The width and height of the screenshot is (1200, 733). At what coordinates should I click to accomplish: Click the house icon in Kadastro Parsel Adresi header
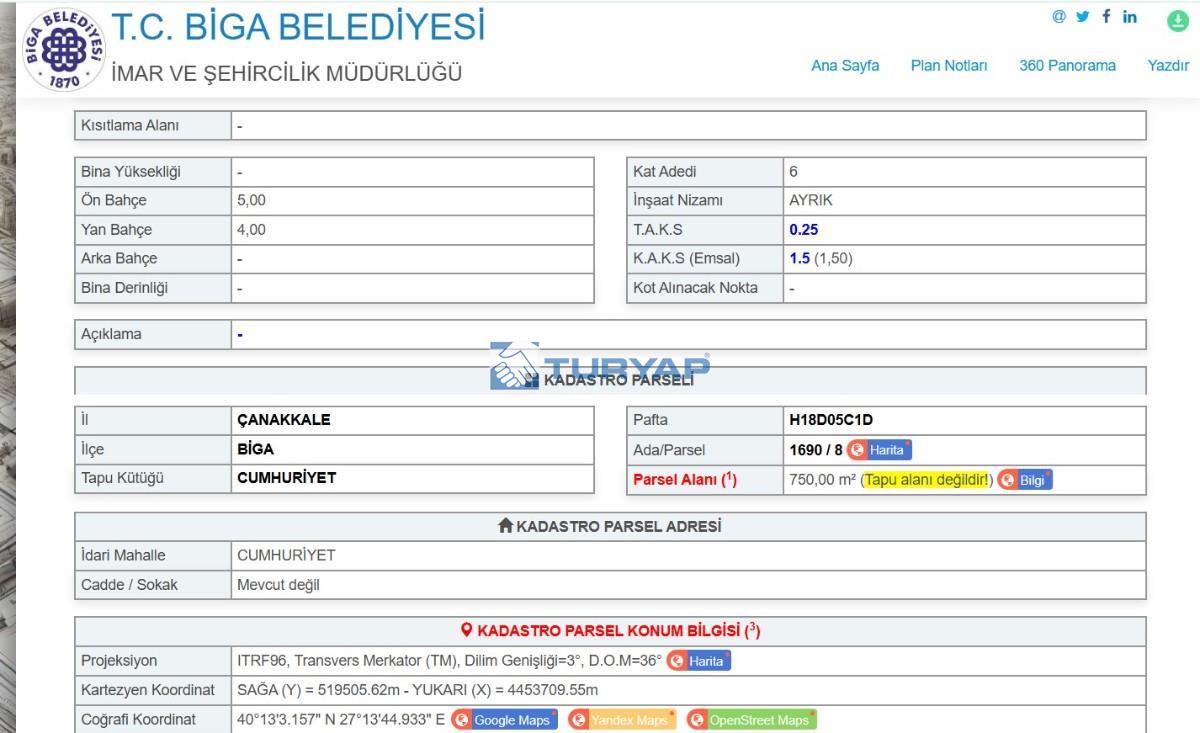[x=505, y=526]
